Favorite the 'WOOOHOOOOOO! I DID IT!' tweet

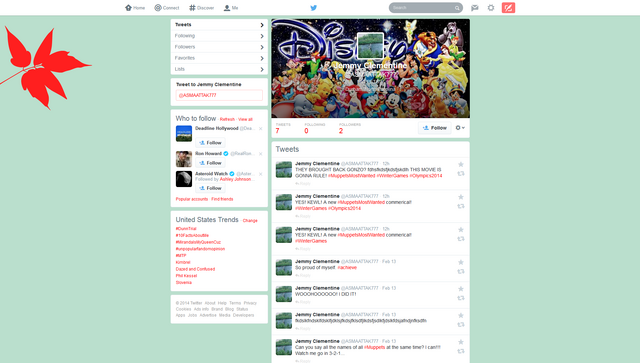coord(461,289)
